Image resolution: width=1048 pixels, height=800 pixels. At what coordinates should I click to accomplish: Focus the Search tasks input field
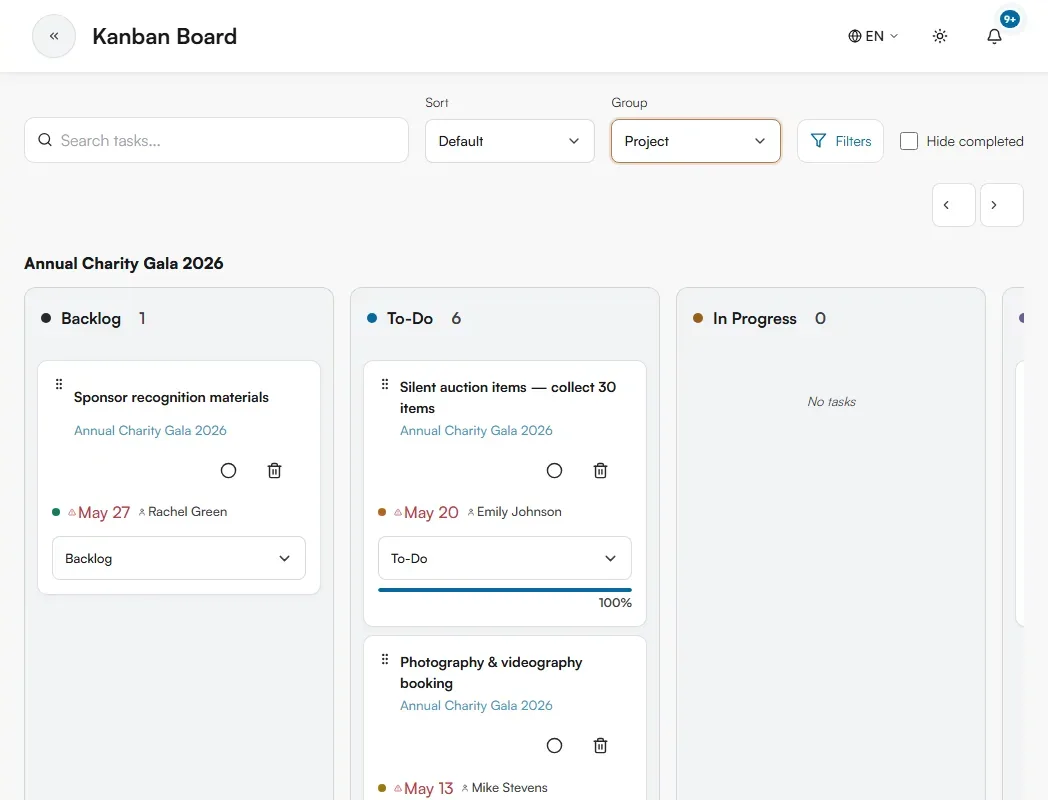[217, 140]
